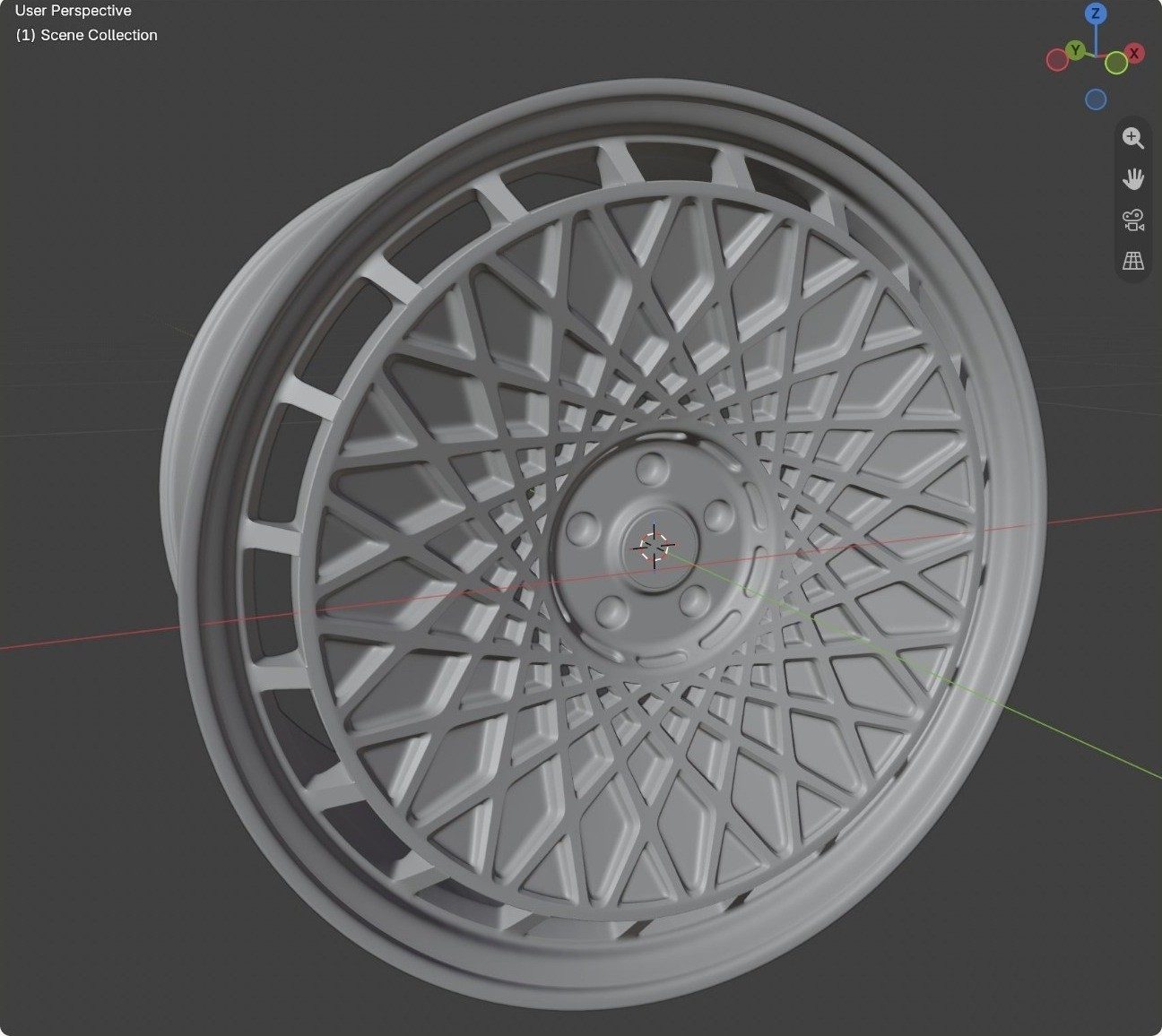Click the green Y axis on the gizmo
1162x1036 pixels.
[x=1076, y=49]
